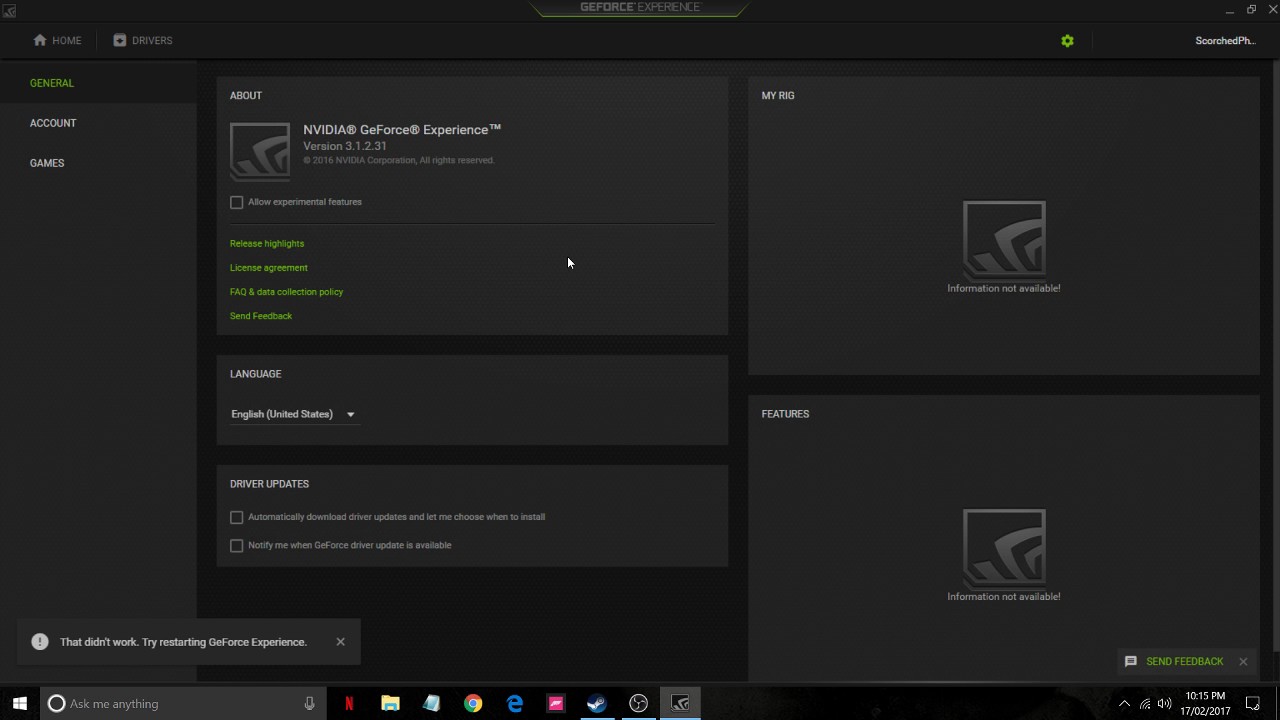Open the pink app icon in taskbar
The width and height of the screenshot is (1280, 720).
pos(556,703)
